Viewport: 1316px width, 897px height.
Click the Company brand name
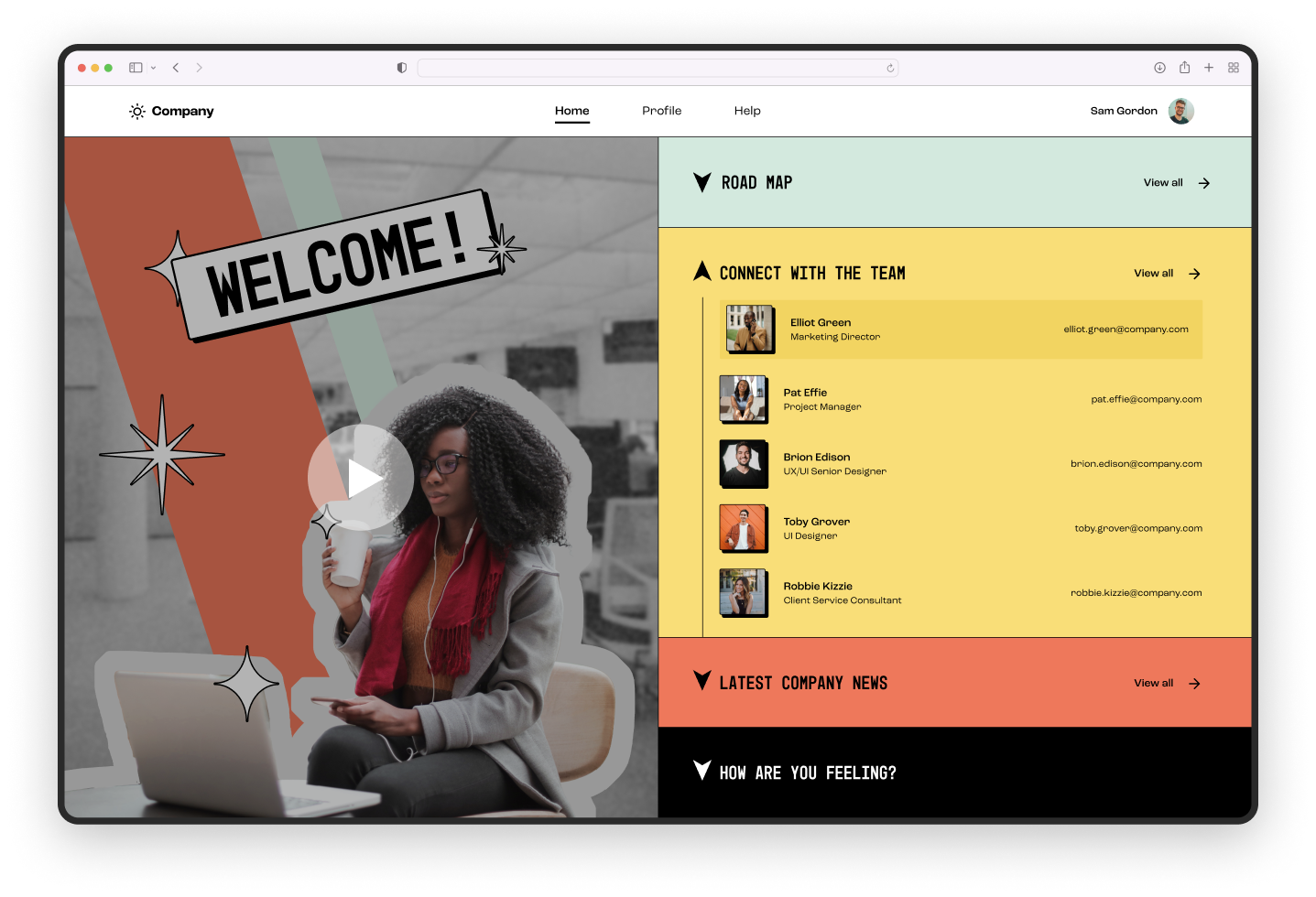click(183, 112)
